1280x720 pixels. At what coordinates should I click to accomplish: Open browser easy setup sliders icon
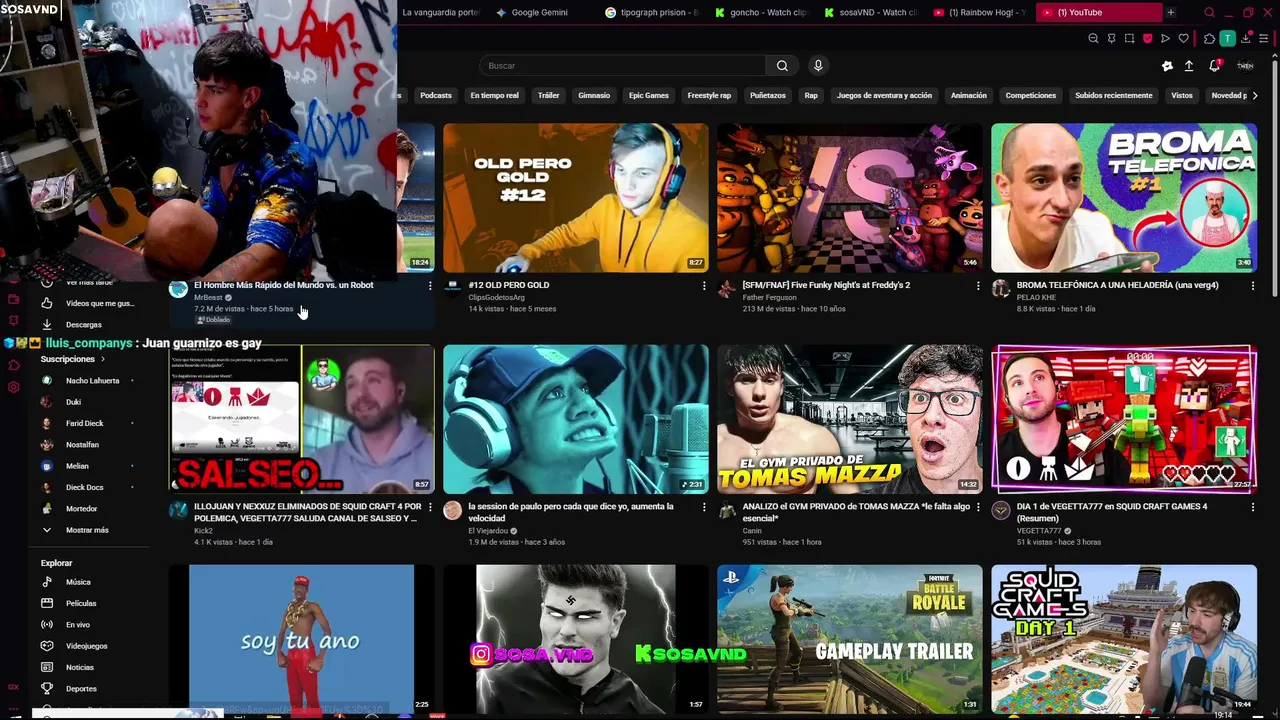(1263, 39)
